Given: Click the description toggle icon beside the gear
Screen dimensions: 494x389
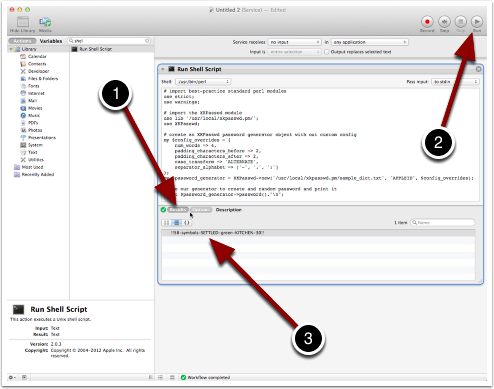Looking at the screenshot, I should (x=24, y=377).
